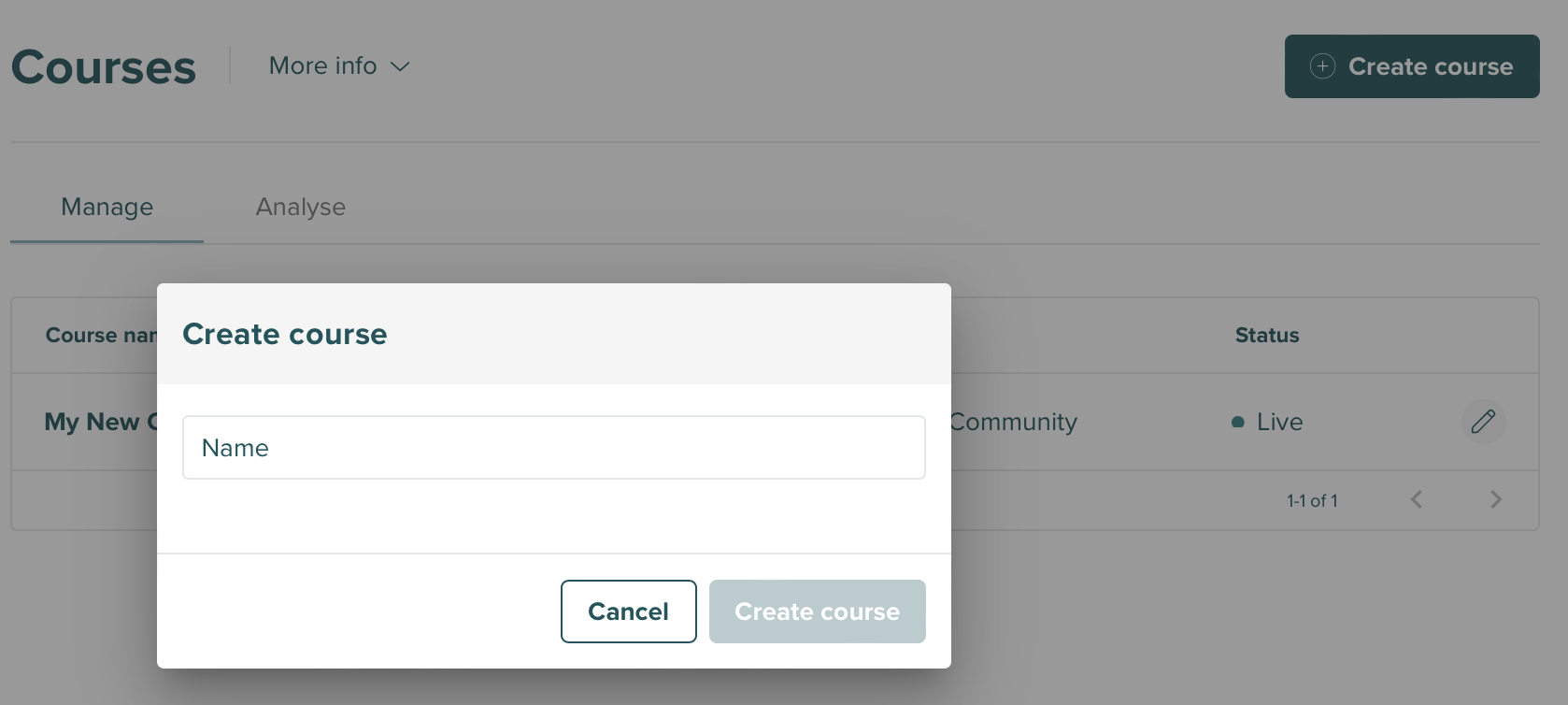The width and height of the screenshot is (1568, 705).
Task: Click the Course name column header
Action: coord(101,335)
